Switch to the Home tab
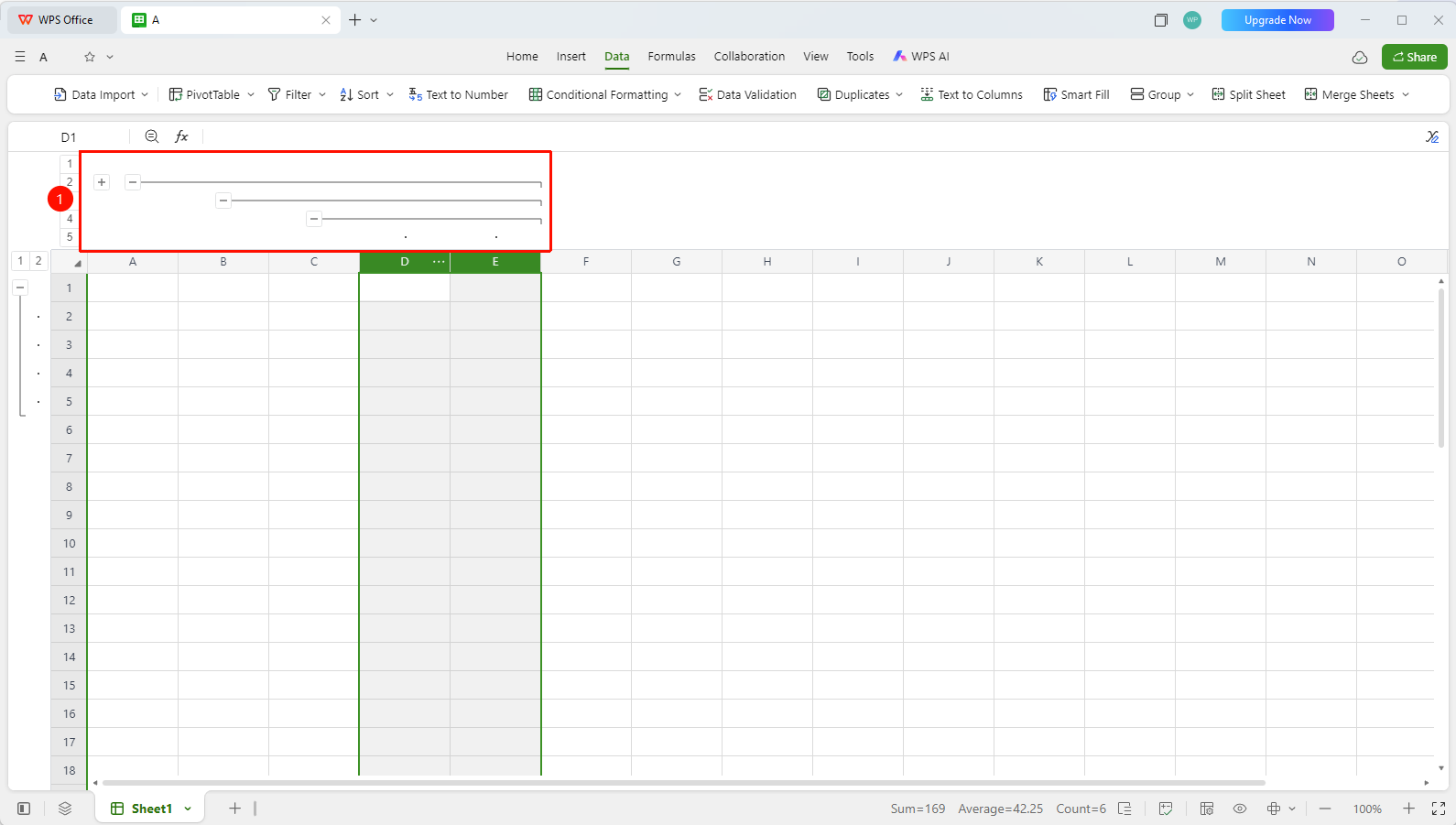This screenshot has width=1456, height=825. (522, 57)
